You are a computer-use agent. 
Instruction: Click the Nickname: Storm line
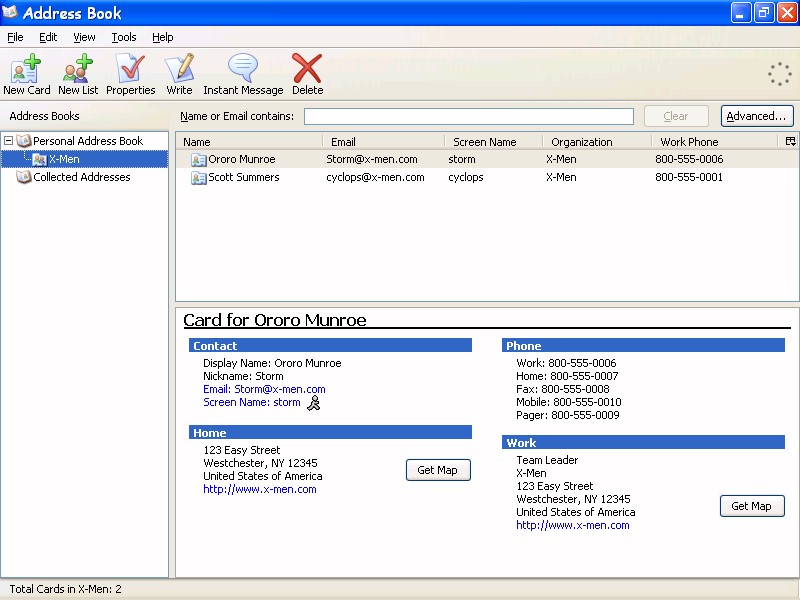point(243,377)
